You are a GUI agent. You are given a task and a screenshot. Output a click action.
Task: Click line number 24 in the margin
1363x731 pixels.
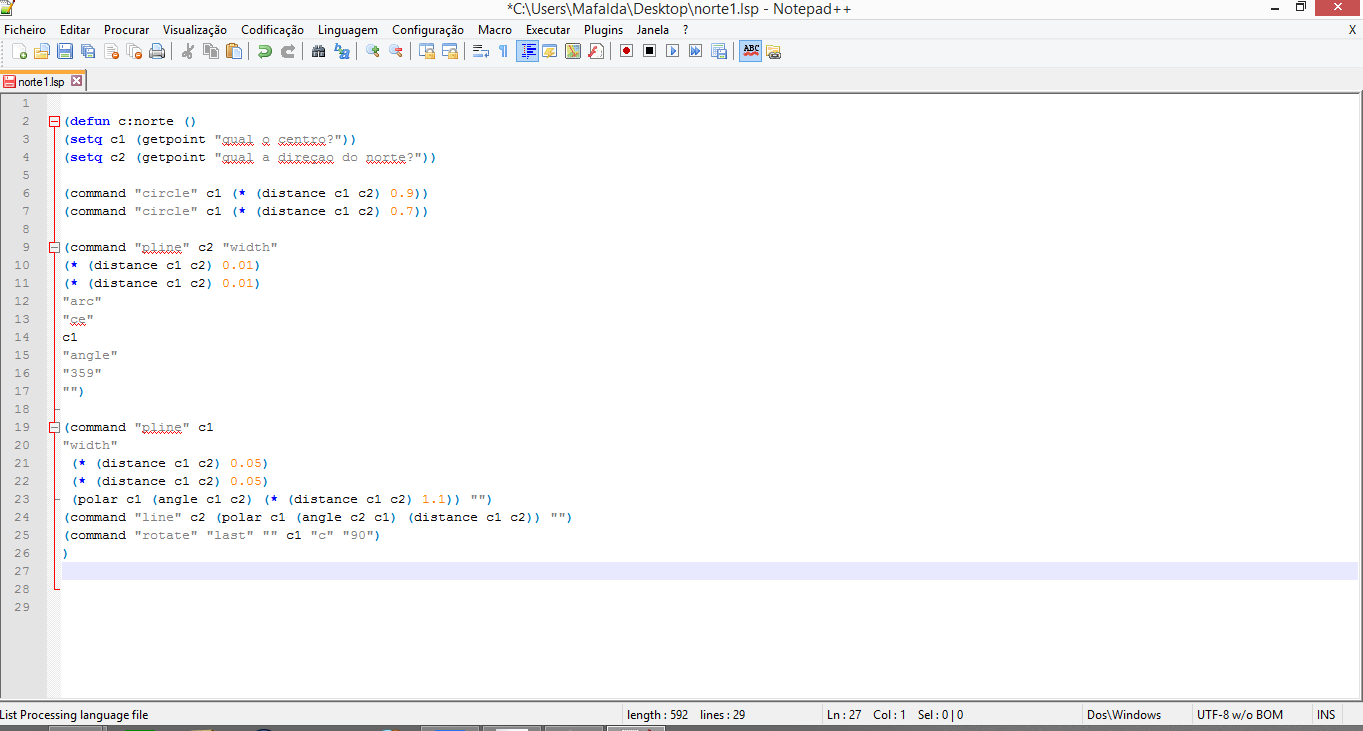click(x=23, y=517)
